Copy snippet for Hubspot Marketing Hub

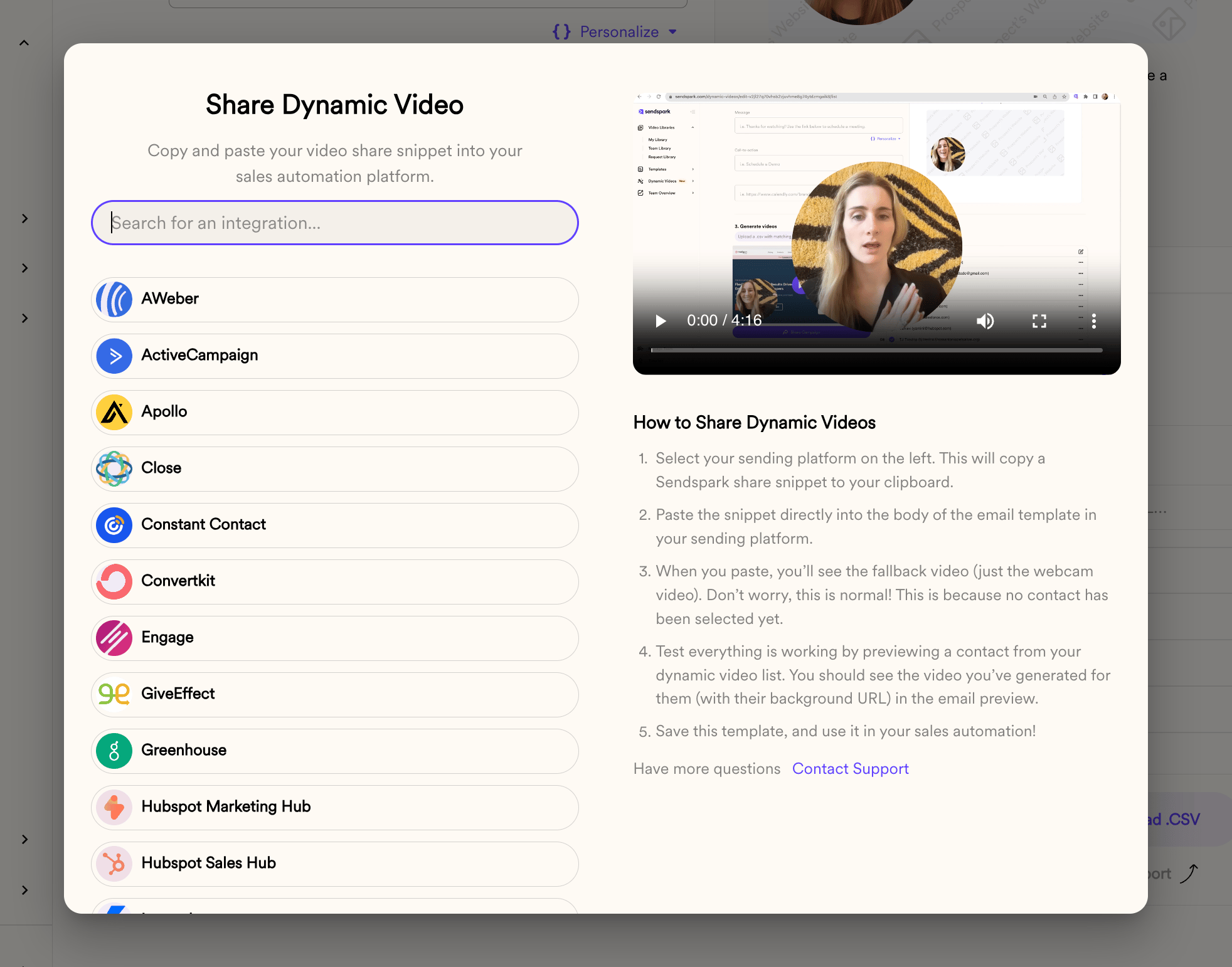tap(335, 807)
